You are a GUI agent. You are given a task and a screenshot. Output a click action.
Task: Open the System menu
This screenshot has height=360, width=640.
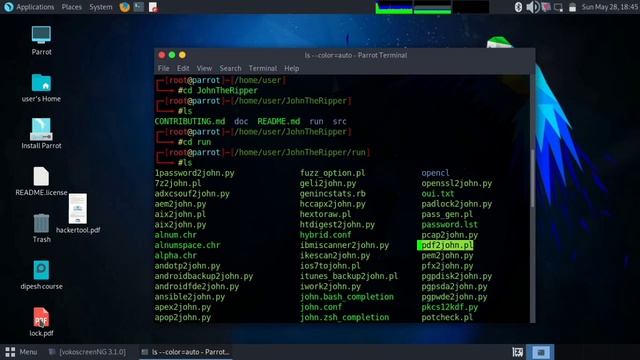click(x=101, y=7)
